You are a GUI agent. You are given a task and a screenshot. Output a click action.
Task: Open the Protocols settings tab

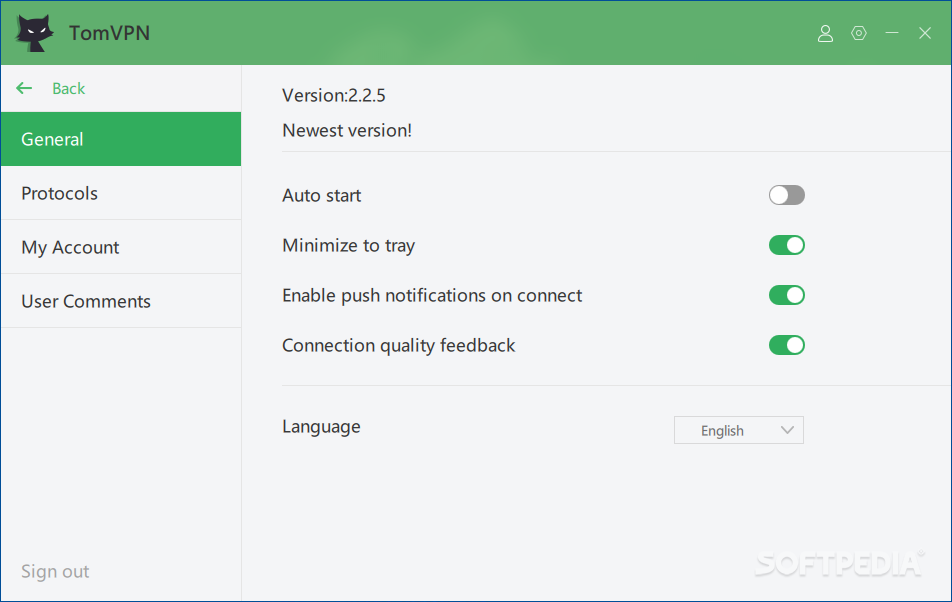click(121, 193)
